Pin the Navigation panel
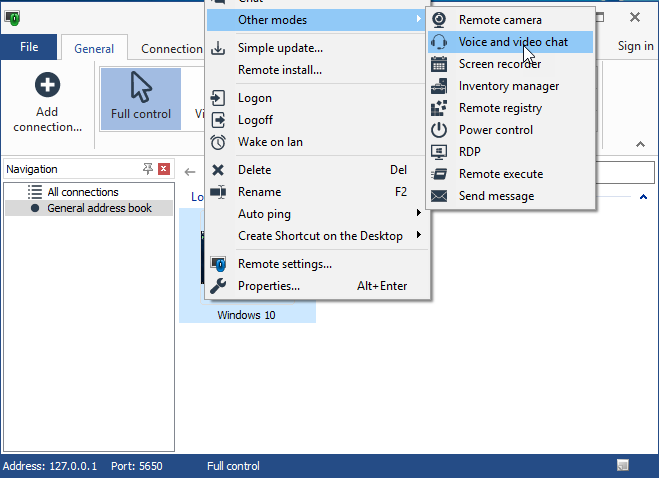The width and height of the screenshot is (659, 478). [148, 169]
